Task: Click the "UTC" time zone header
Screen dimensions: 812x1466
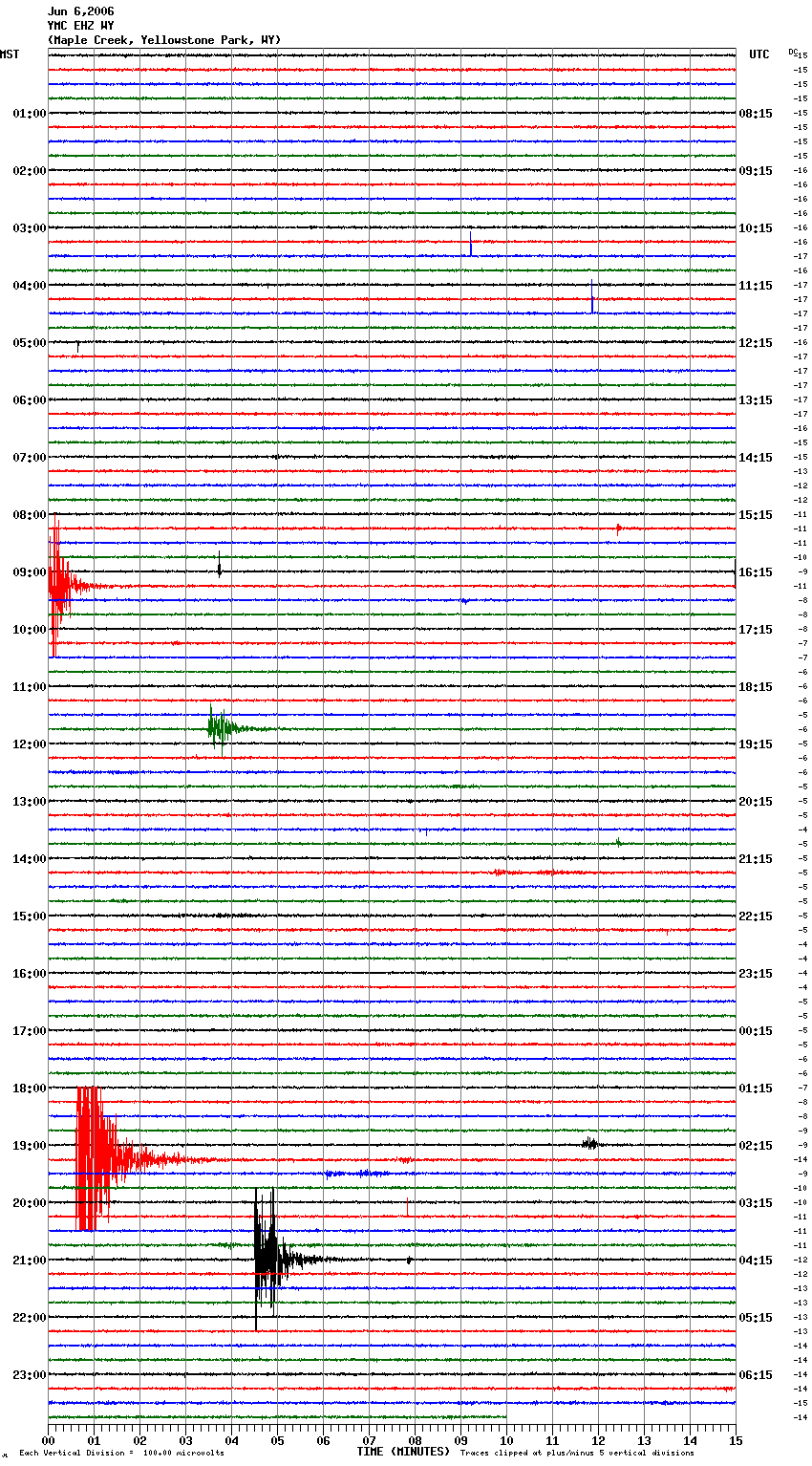Action: tap(759, 54)
